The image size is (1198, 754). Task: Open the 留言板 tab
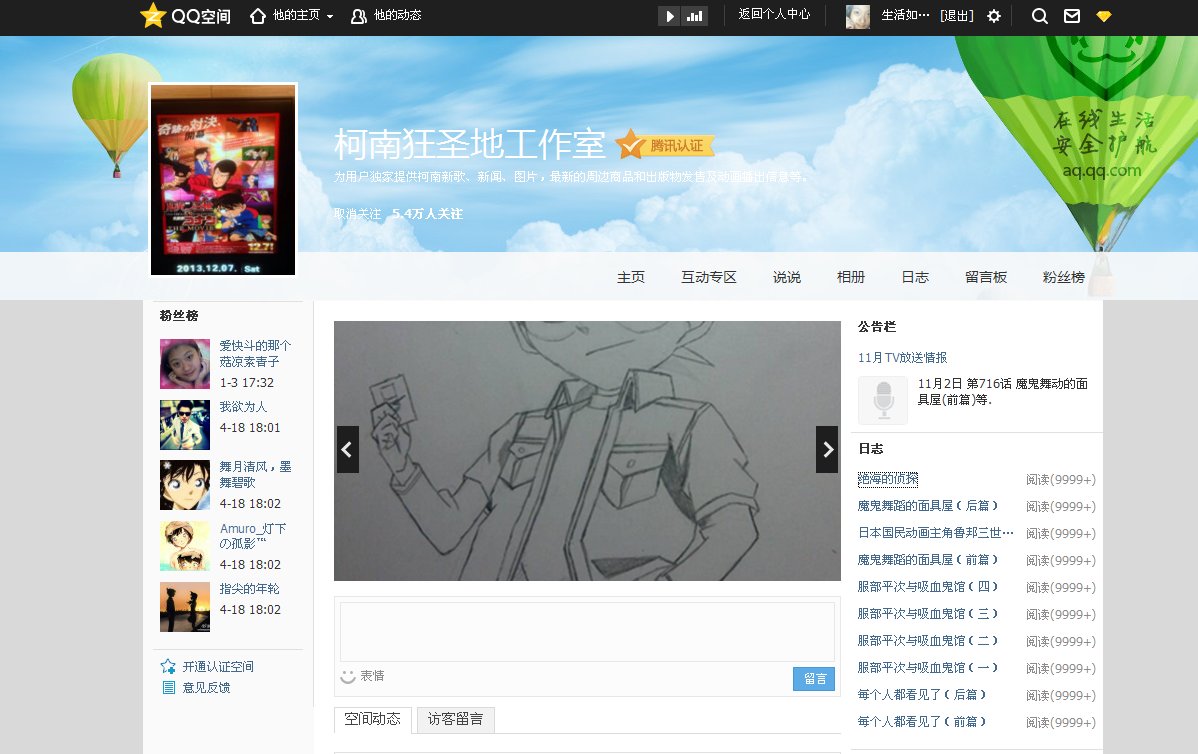[986, 277]
